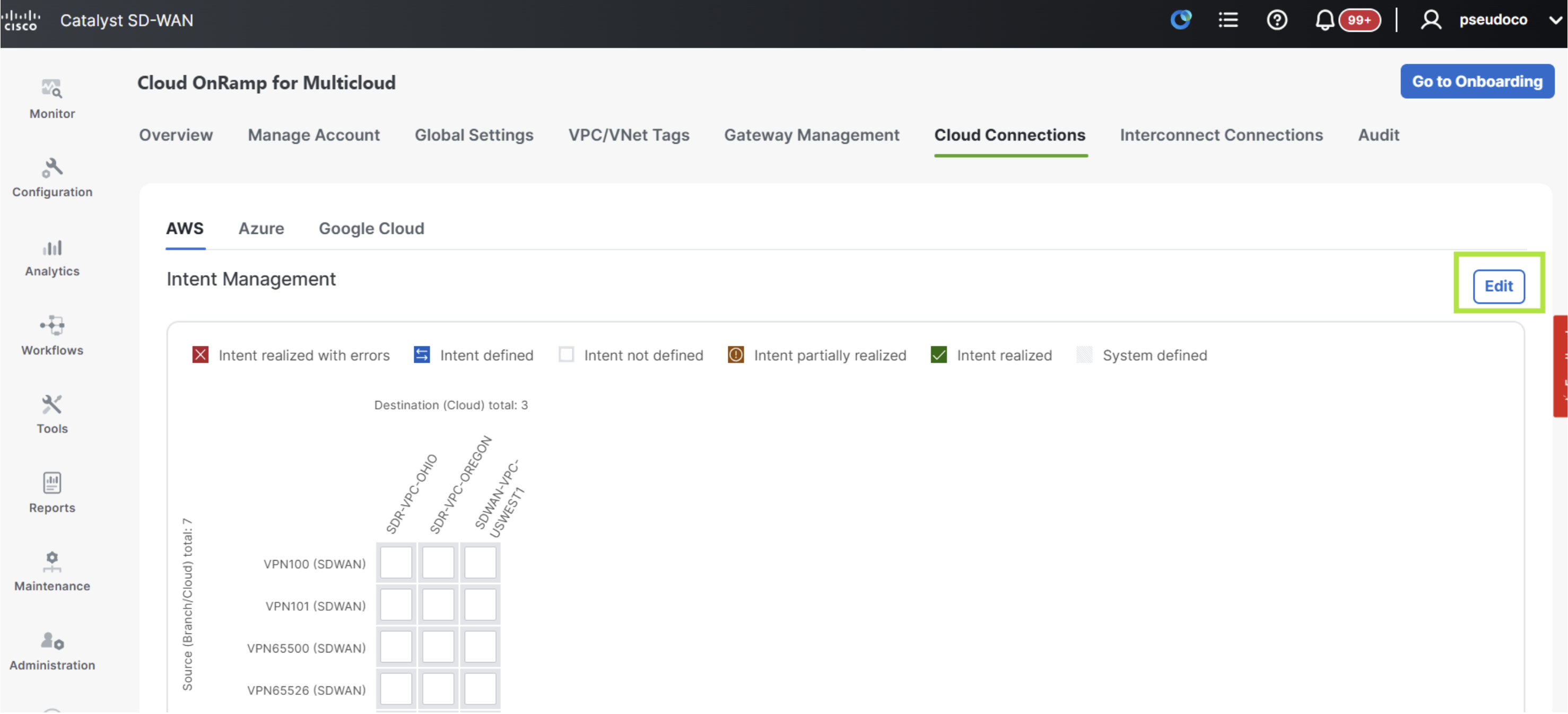
Task: Open the Workflows sidebar icon
Action: (x=52, y=326)
